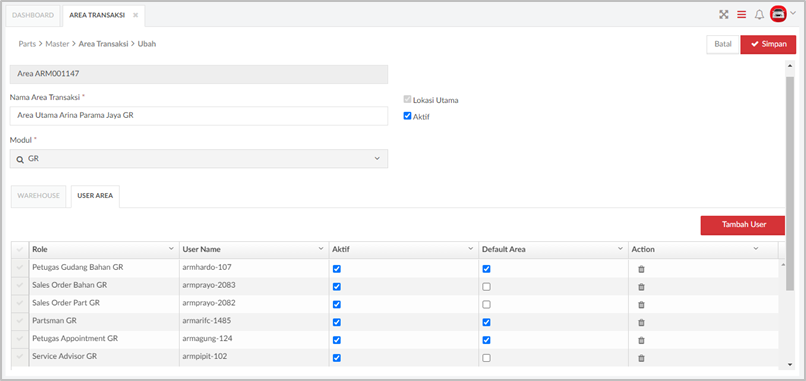Open the red hamburger menu icon
Screen dimensions: 806x381
(741, 15)
